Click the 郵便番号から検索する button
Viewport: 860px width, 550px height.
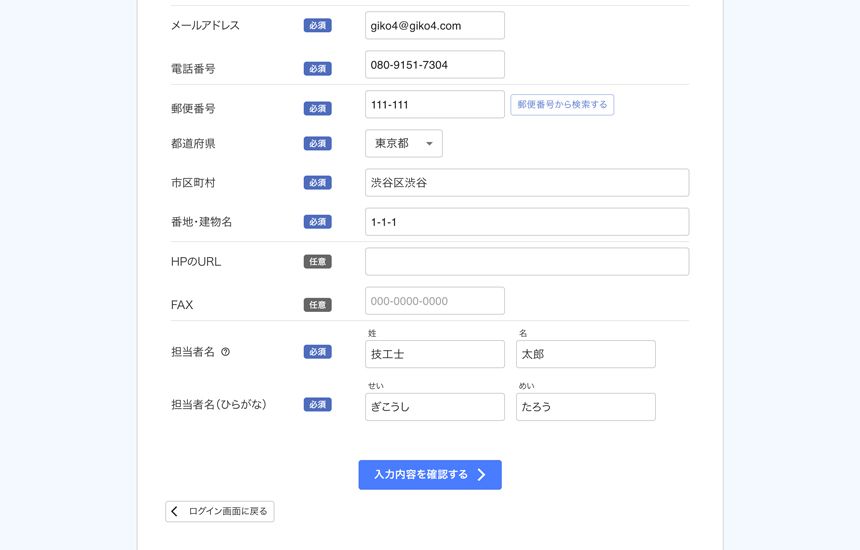click(x=562, y=105)
